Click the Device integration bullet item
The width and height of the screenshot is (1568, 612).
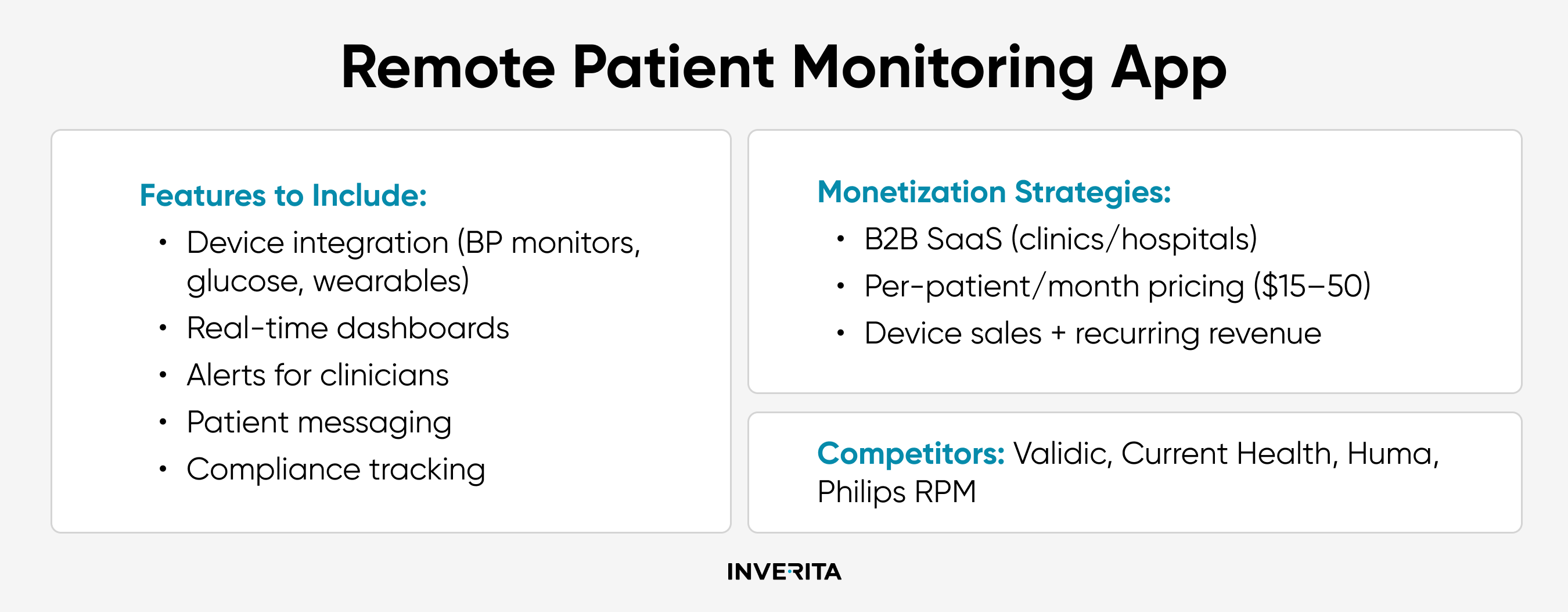(413, 262)
